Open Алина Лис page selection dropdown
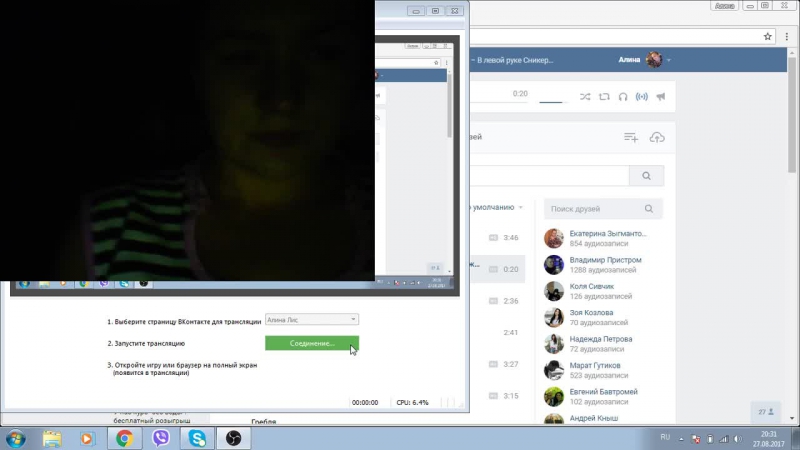800x450 pixels. pyautogui.click(x=312, y=319)
